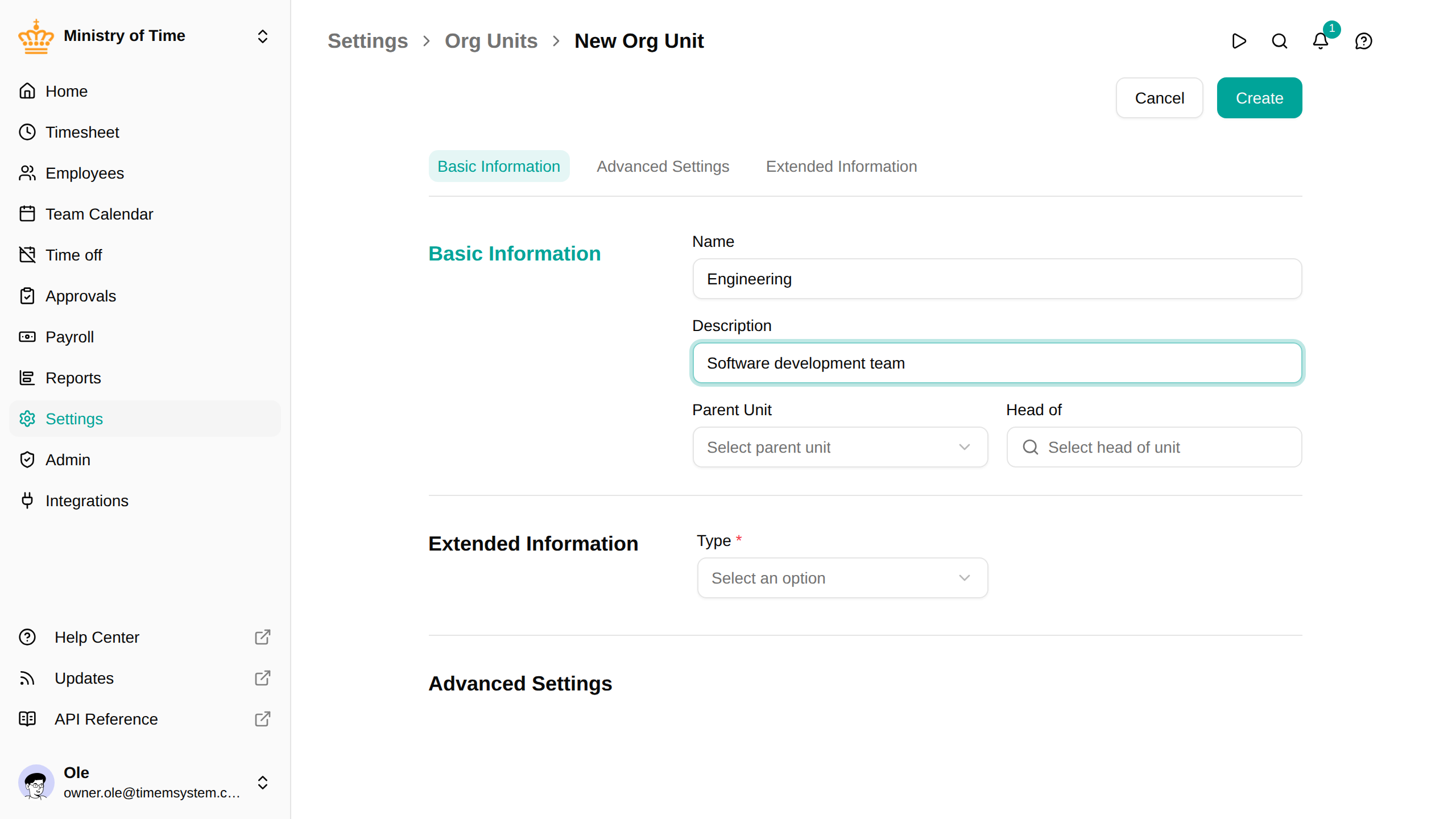Click the Create button

click(1259, 98)
